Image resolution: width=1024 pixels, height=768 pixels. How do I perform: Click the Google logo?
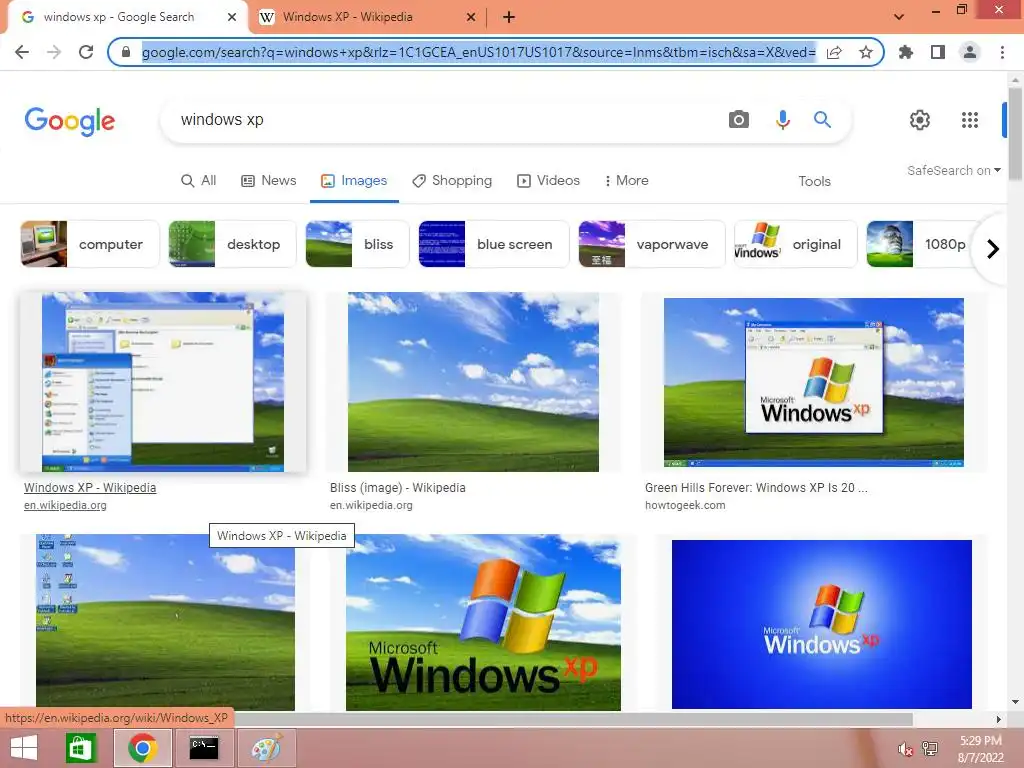pos(70,121)
